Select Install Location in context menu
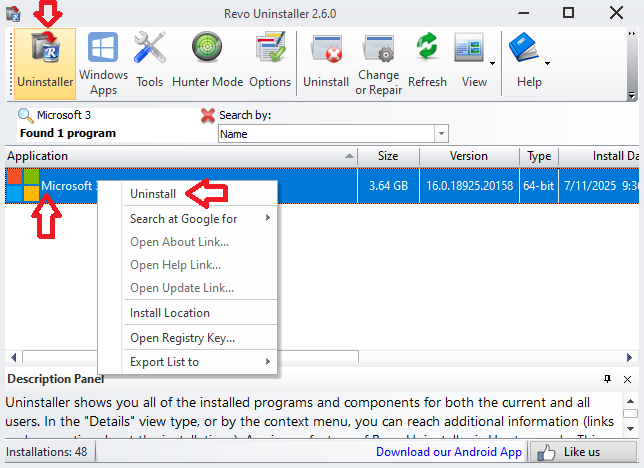 tap(170, 313)
